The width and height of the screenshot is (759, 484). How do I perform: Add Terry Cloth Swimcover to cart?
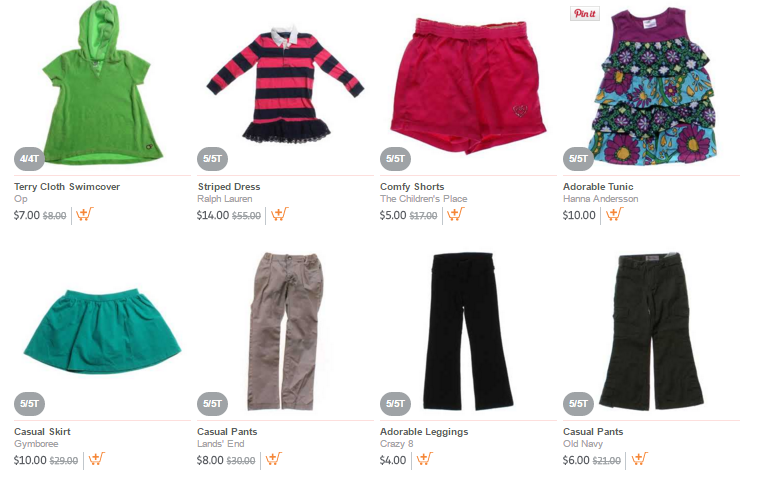(85, 214)
